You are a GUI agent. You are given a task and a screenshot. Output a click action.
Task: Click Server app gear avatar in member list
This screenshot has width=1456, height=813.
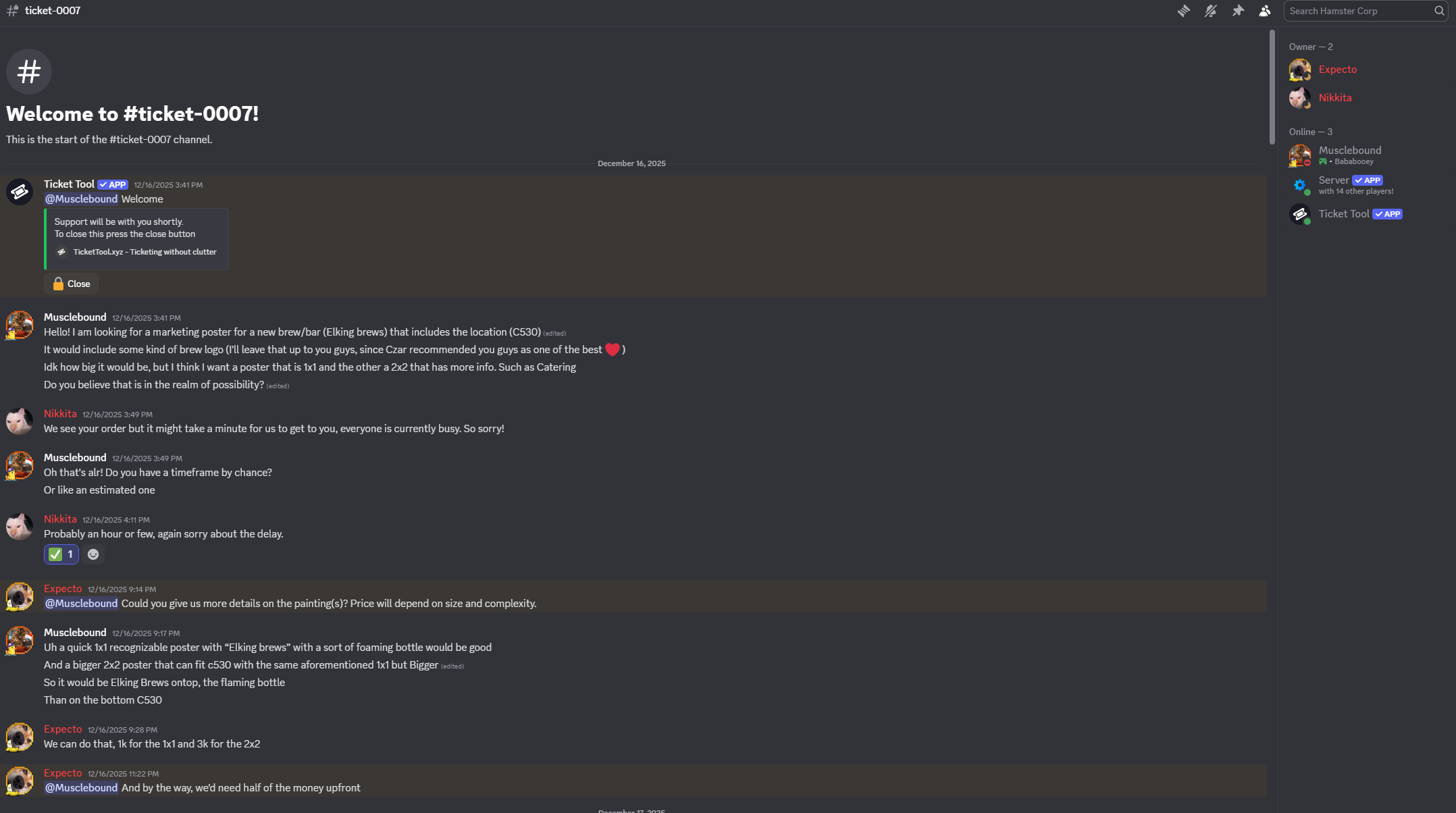[x=1299, y=185]
